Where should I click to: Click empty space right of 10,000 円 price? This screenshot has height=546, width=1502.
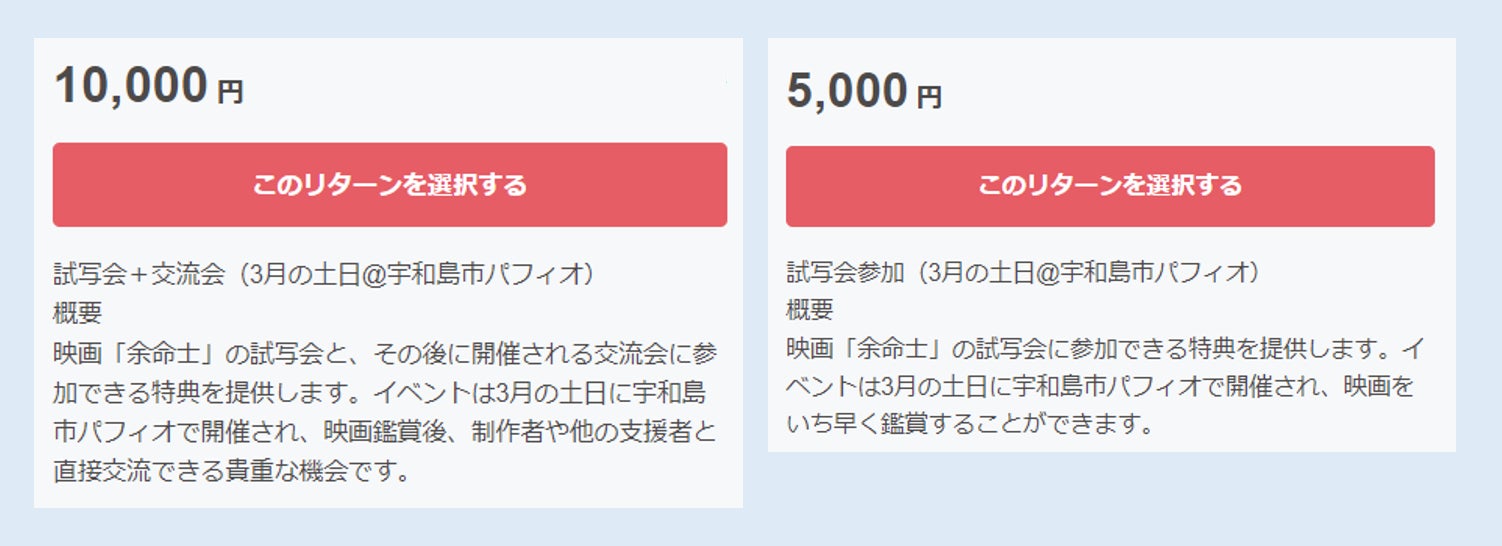[x=480, y=88]
